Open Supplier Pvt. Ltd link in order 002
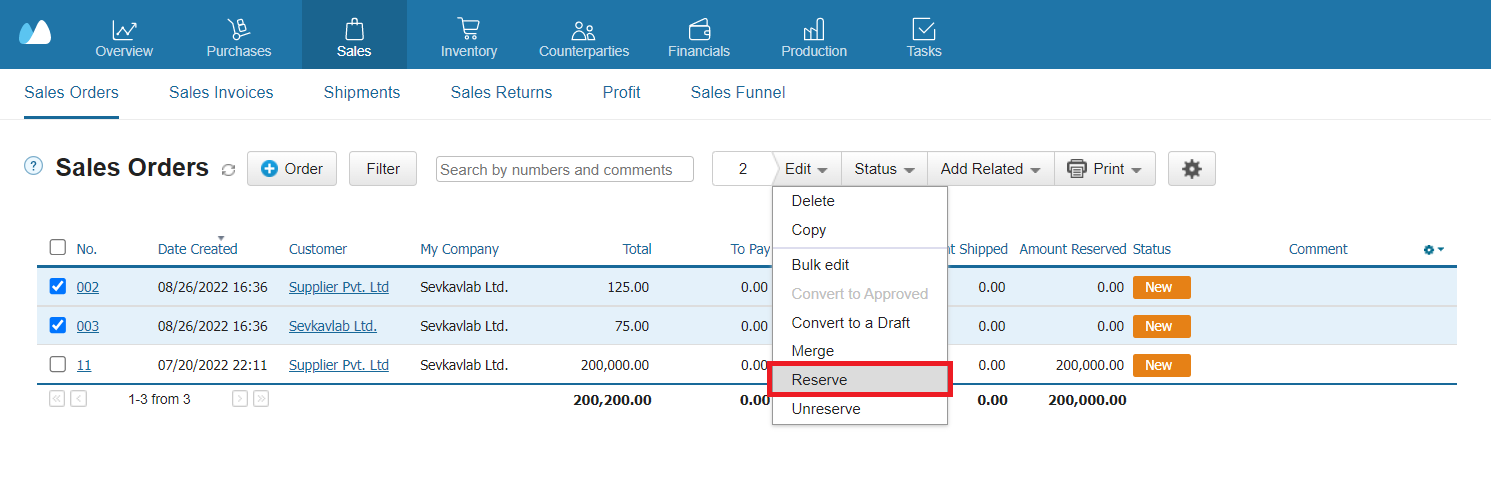The image size is (1491, 489). pyautogui.click(x=339, y=287)
